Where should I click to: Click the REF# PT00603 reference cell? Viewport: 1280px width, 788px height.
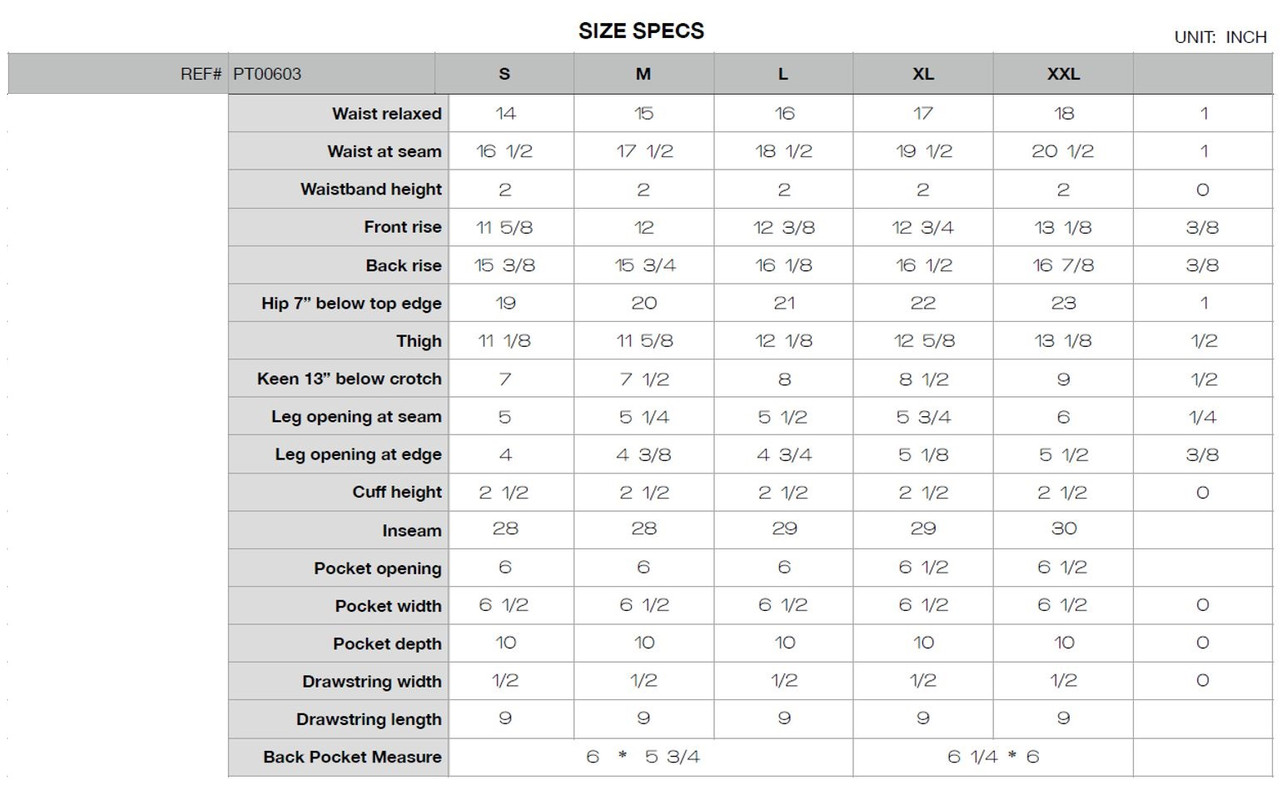coord(240,74)
